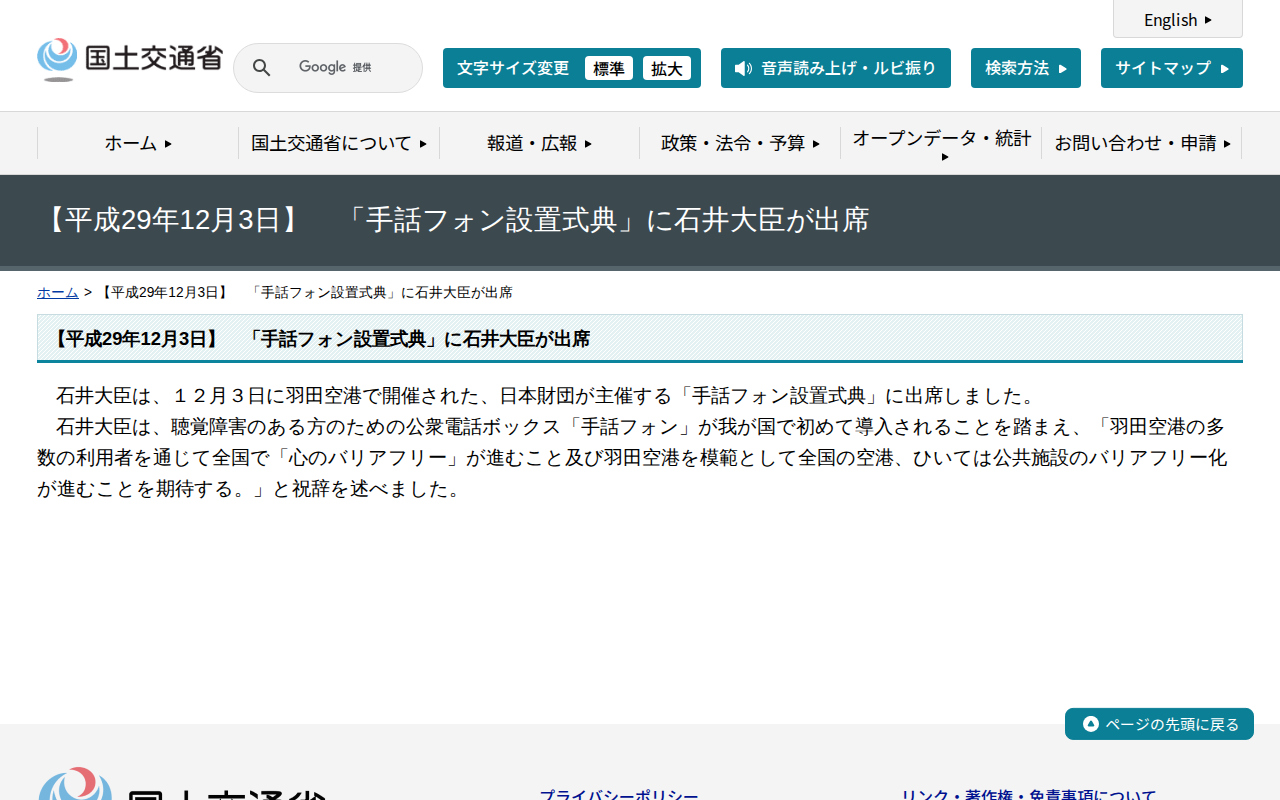Switch site language to English
The height and width of the screenshot is (800, 1280).
[1177, 20]
